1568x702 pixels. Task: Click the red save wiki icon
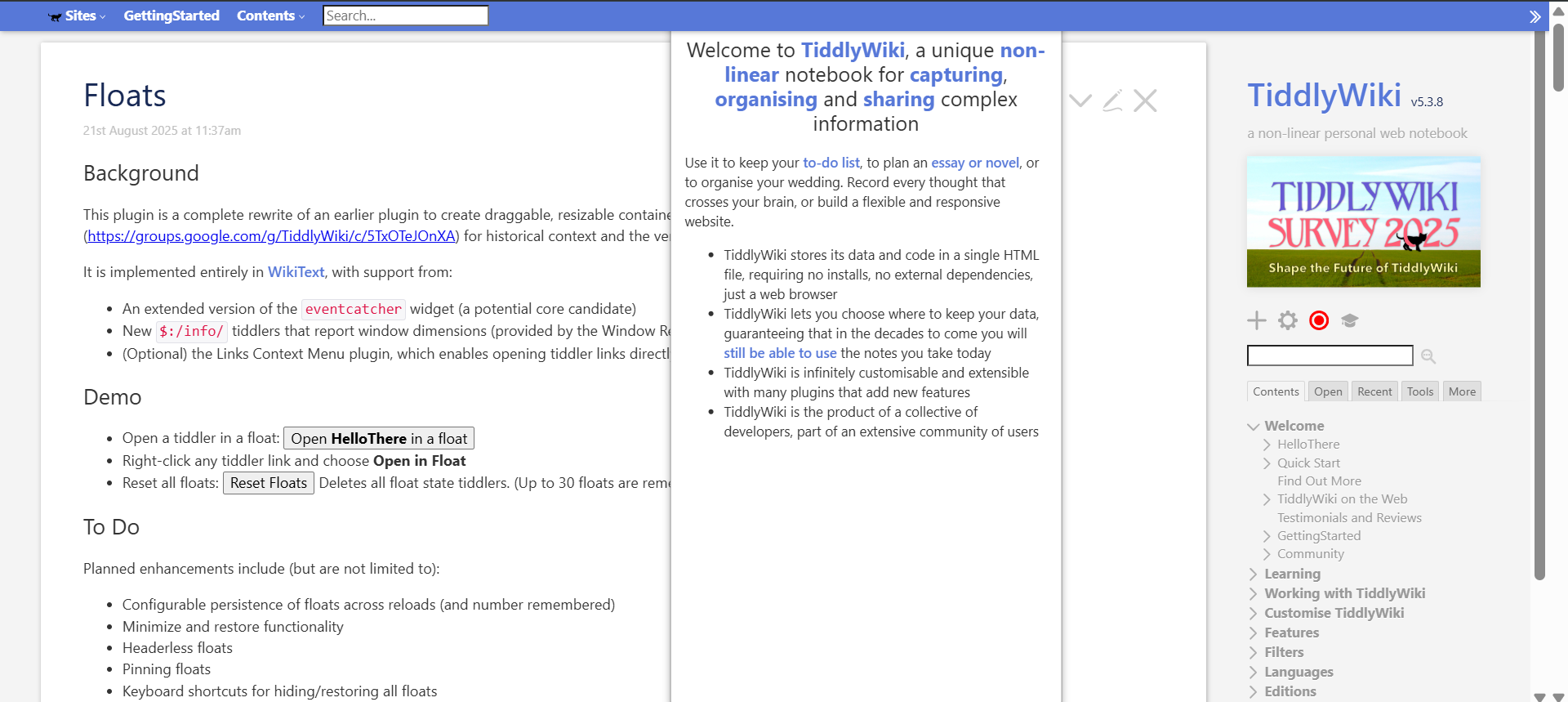coord(1319,320)
